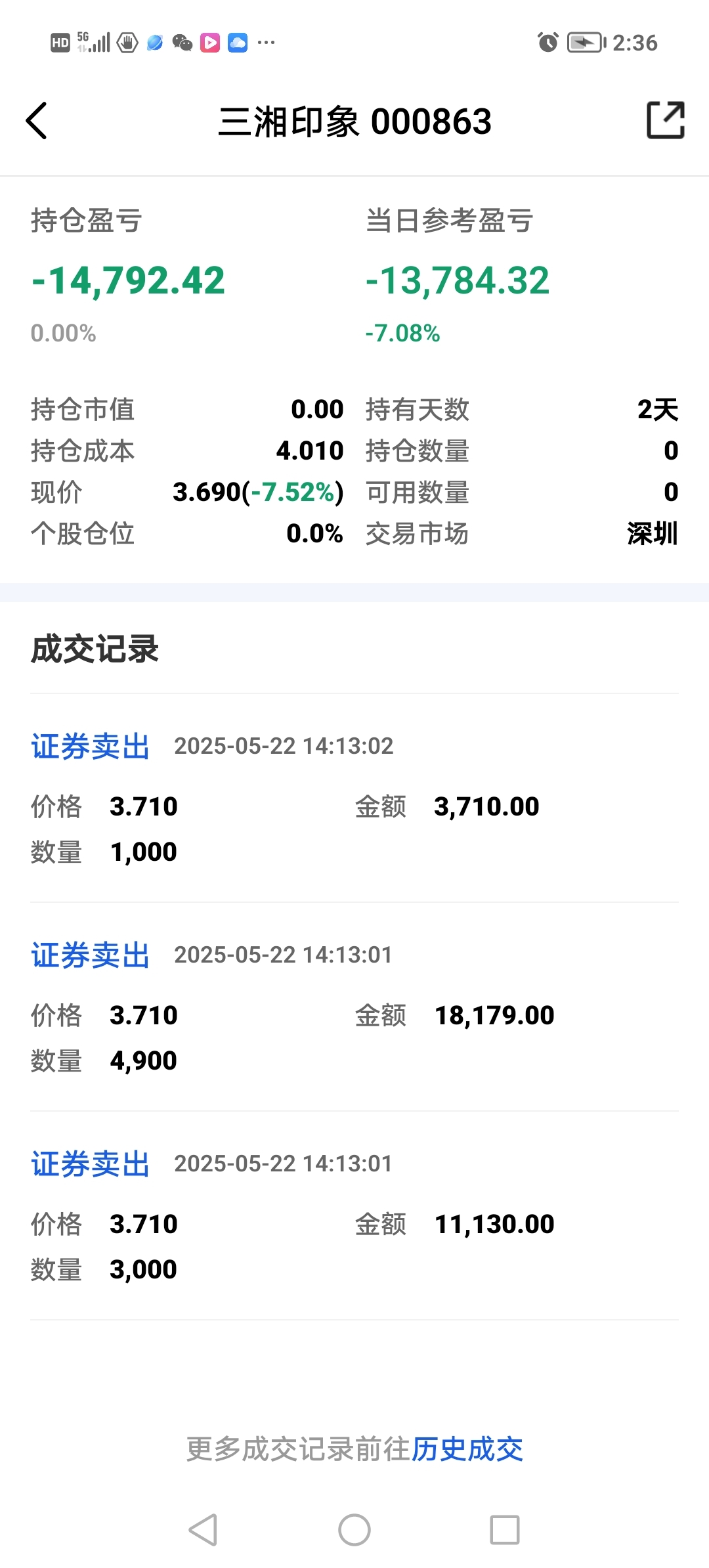
Task: Tap the three-dots notification overflow
Action: pos(266,43)
